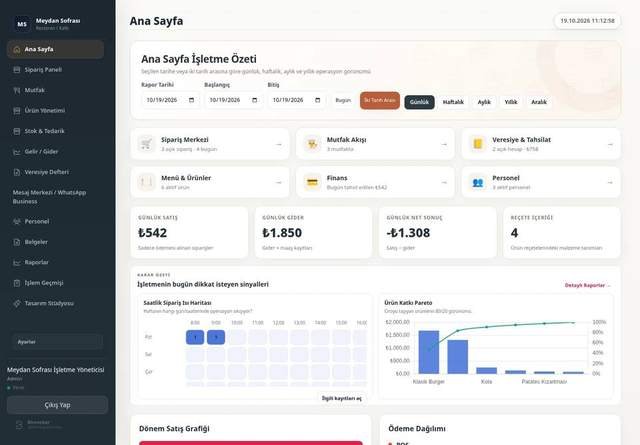Click the MS logo badge

tap(22, 24)
